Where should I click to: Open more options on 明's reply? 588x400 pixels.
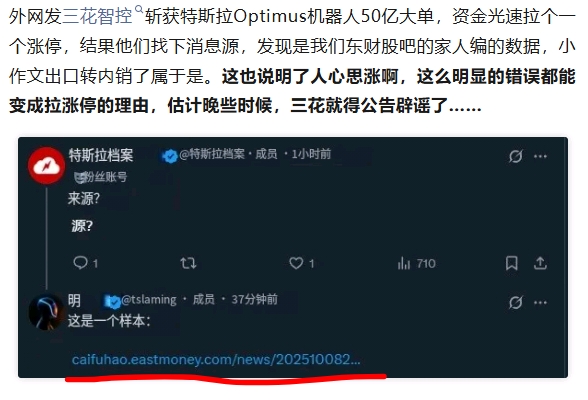click(540, 302)
